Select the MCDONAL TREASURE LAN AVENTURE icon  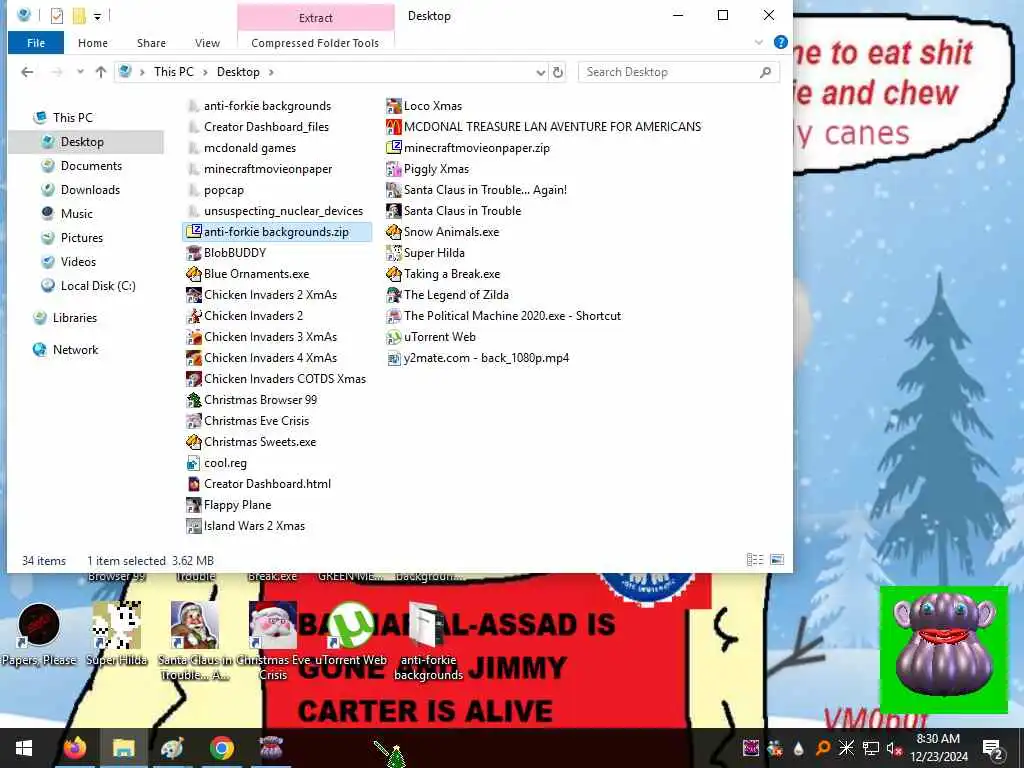pos(393,127)
